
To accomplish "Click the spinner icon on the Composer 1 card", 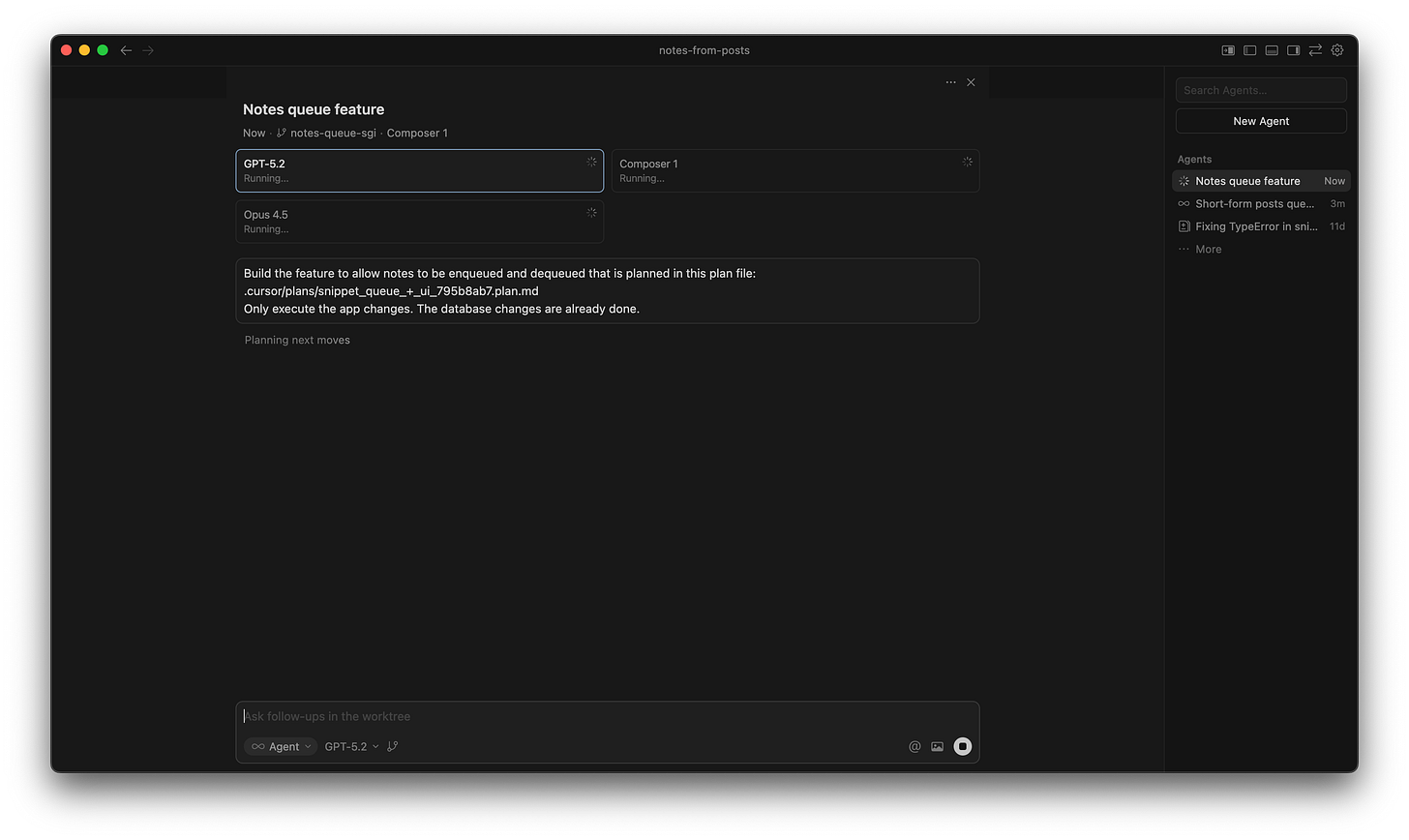I will pos(967,162).
